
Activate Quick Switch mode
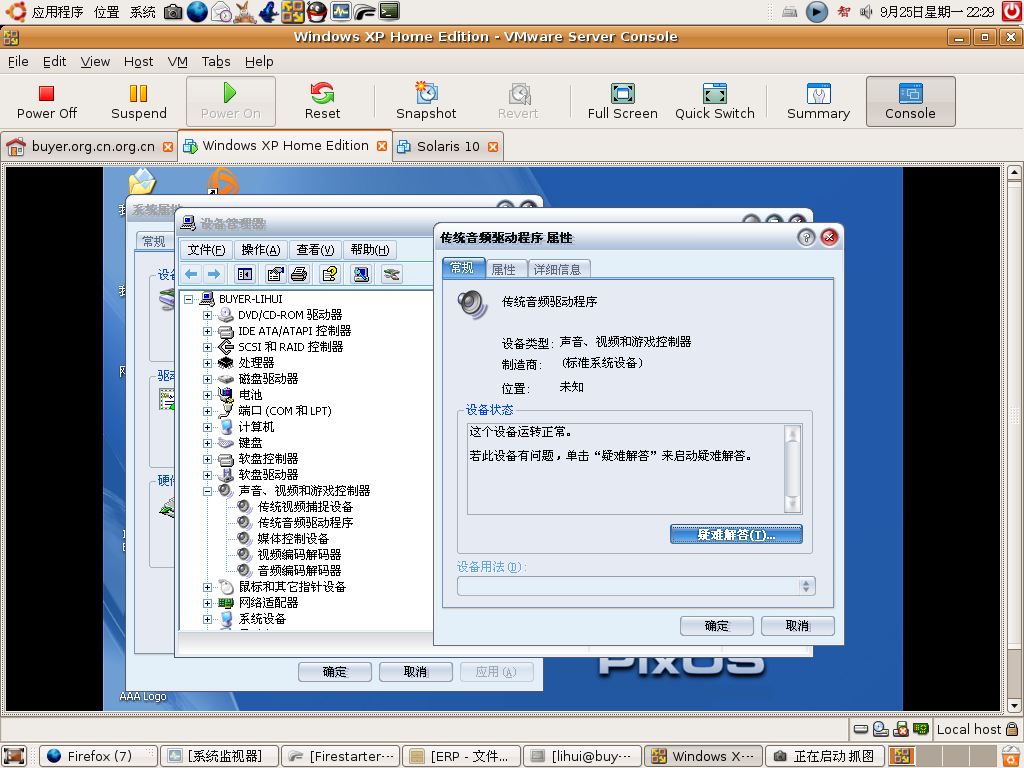pyautogui.click(x=714, y=102)
